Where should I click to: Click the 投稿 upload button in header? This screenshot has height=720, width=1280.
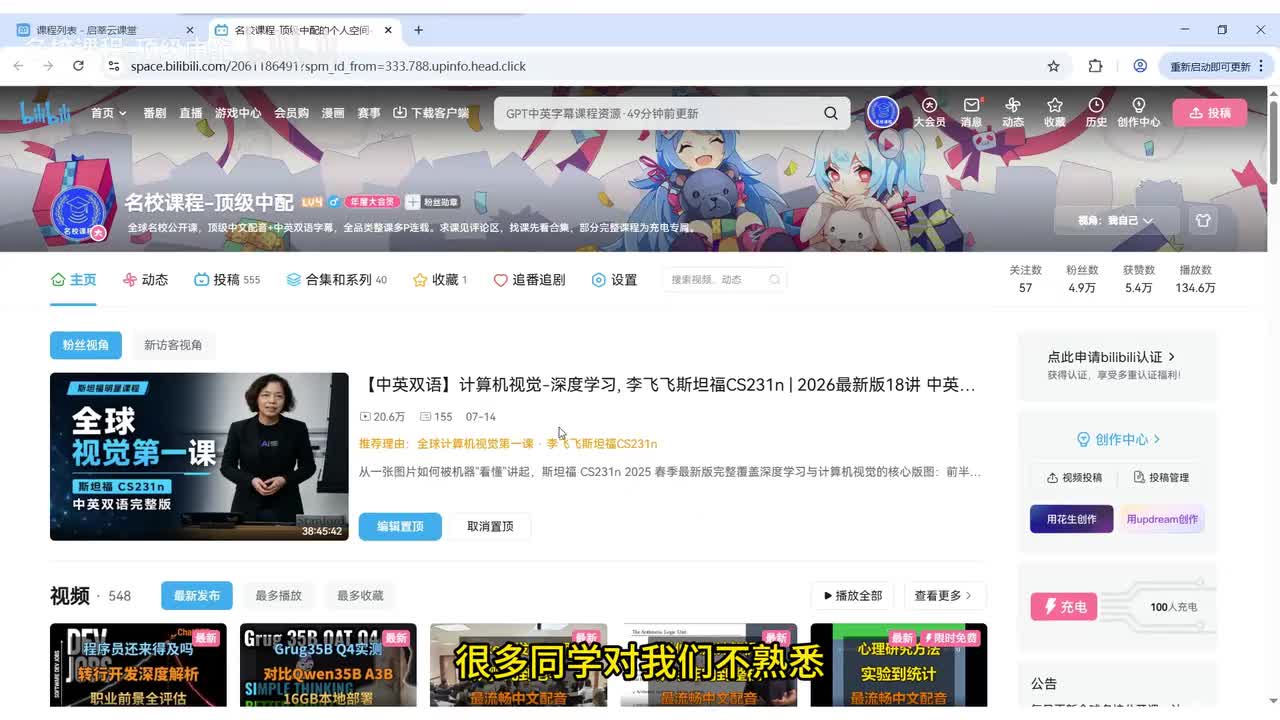tap(1210, 113)
